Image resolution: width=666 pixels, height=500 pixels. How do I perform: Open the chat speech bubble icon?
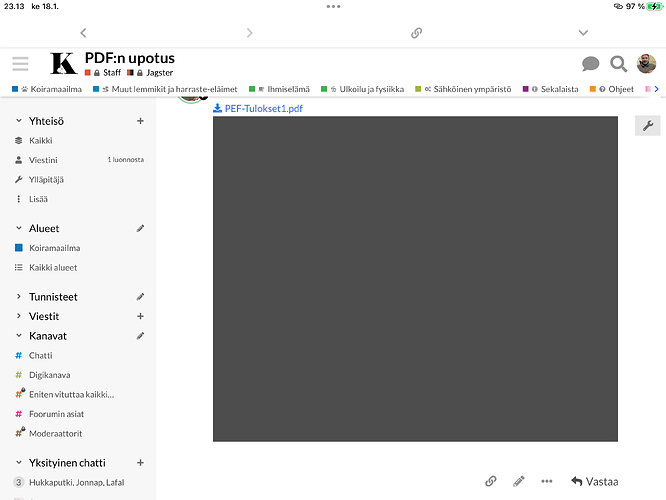click(x=590, y=64)
